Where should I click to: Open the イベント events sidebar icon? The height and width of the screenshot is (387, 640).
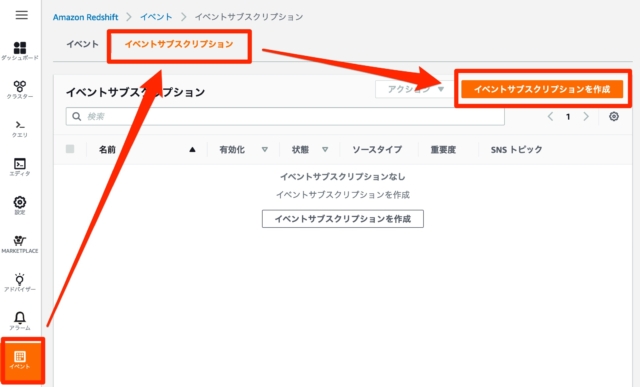coord(20,360)
